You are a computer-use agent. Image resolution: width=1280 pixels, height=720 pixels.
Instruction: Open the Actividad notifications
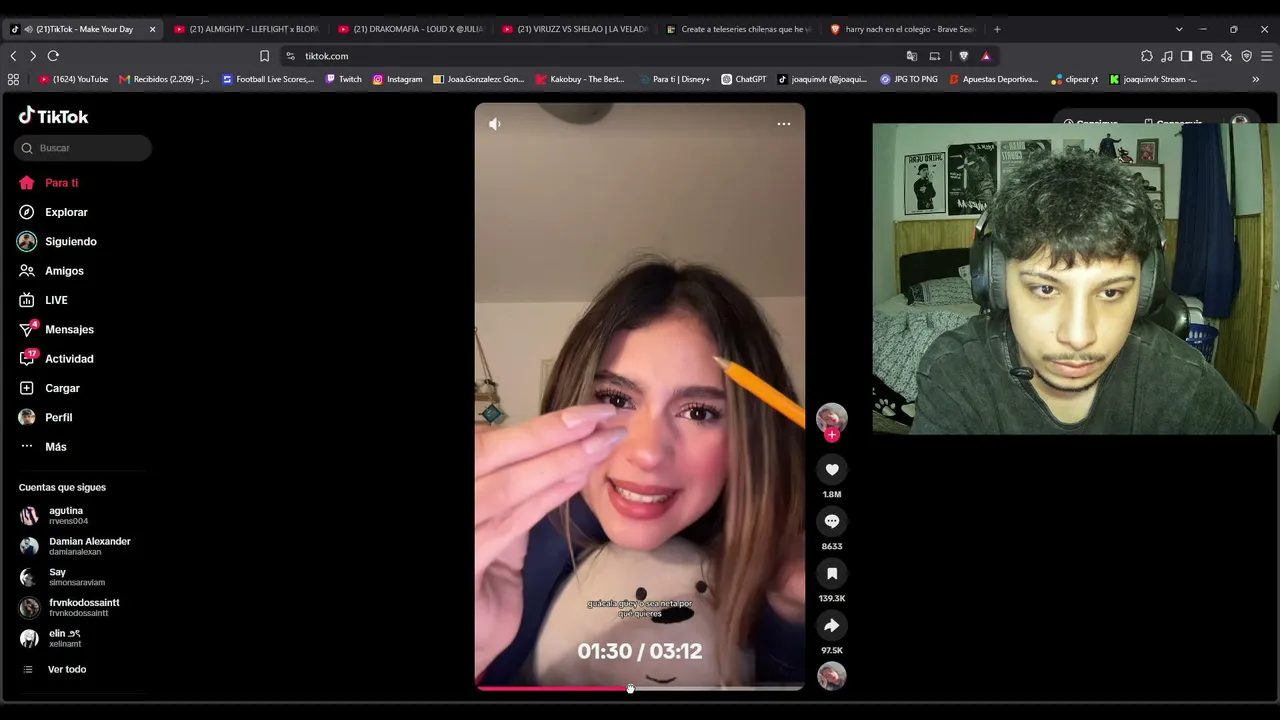click(56, 359)
